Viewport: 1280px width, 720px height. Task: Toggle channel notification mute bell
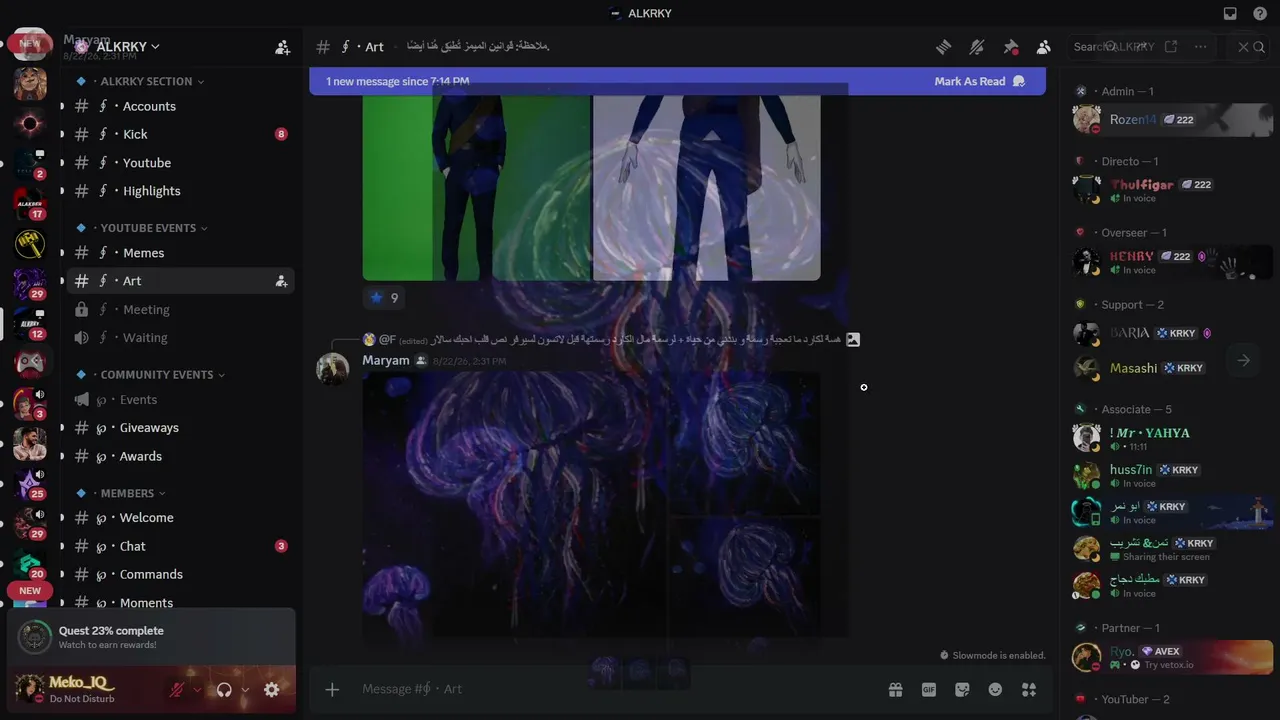977,47
